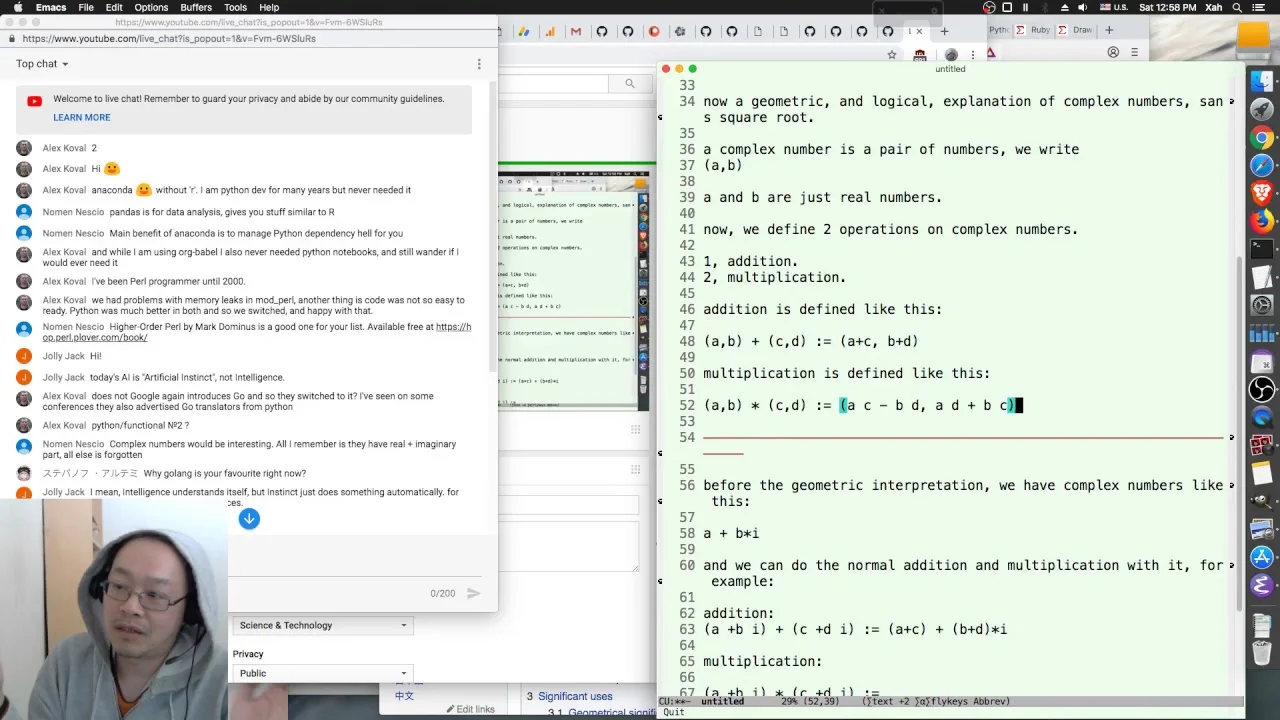Screen dimensions: 1280x720
Task: Open the Buffers menu in Emacs
Action: pyautogui.click(x=195, y=7)
